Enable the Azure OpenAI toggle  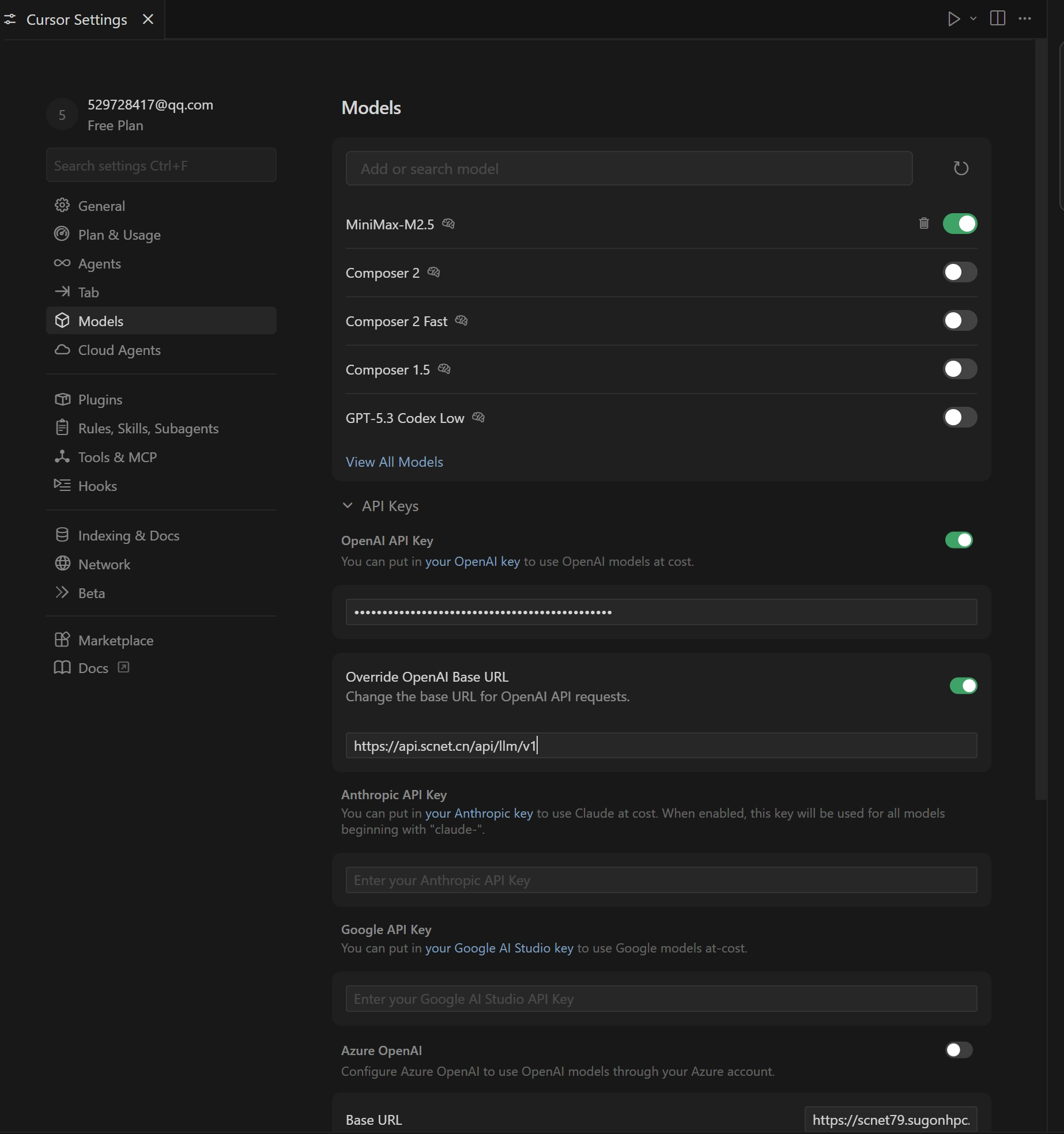tap(959, 1050)
